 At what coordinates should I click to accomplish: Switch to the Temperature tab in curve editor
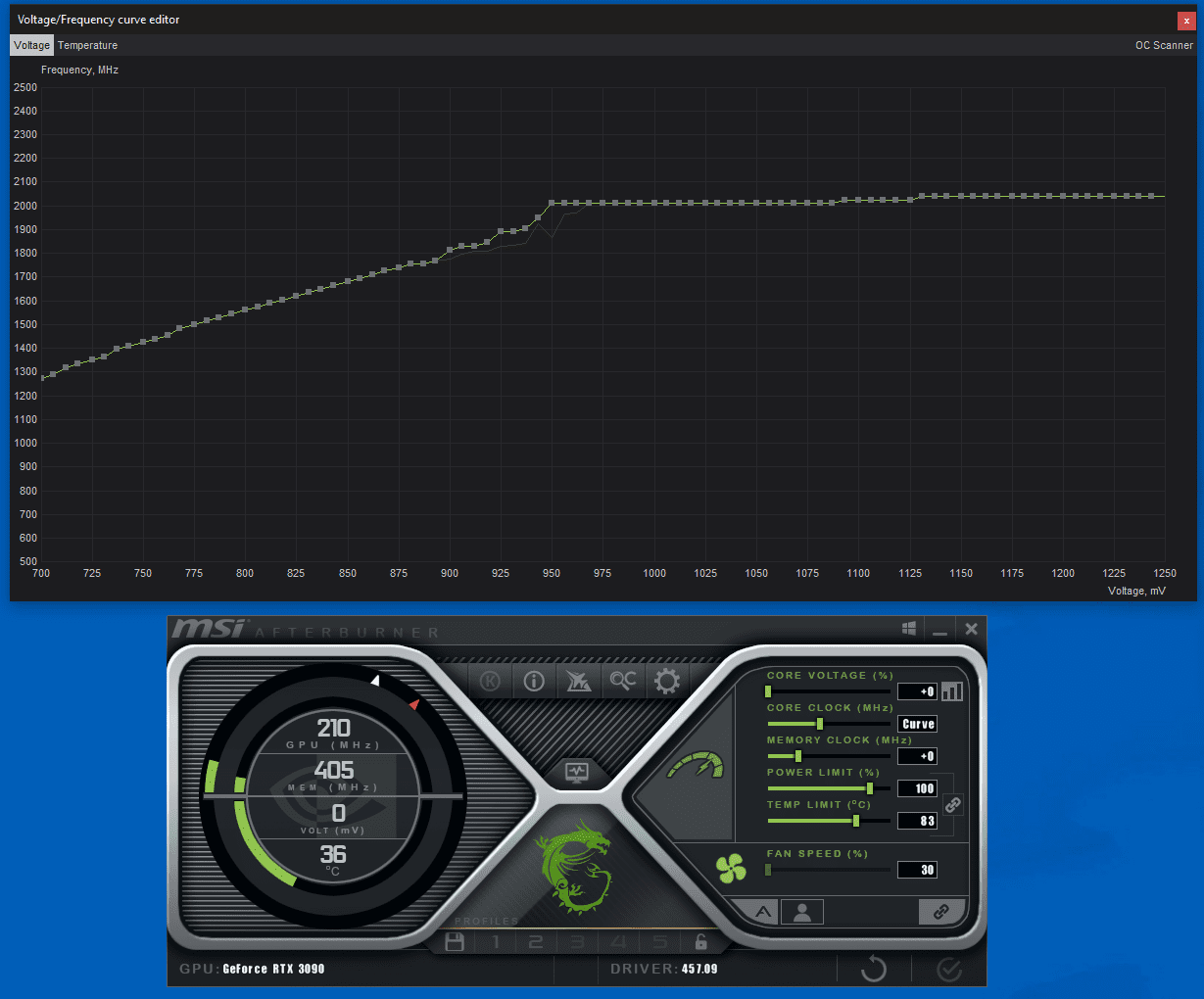87,45
